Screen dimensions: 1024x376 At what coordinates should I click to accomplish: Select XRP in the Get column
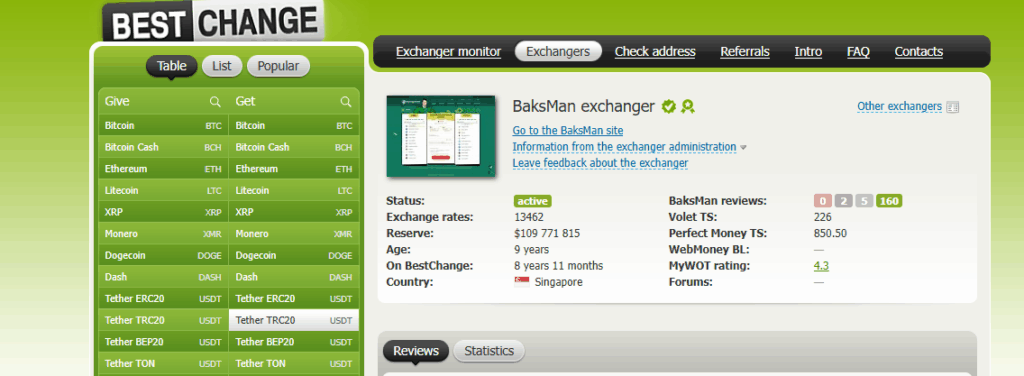[x=294, y=212]
